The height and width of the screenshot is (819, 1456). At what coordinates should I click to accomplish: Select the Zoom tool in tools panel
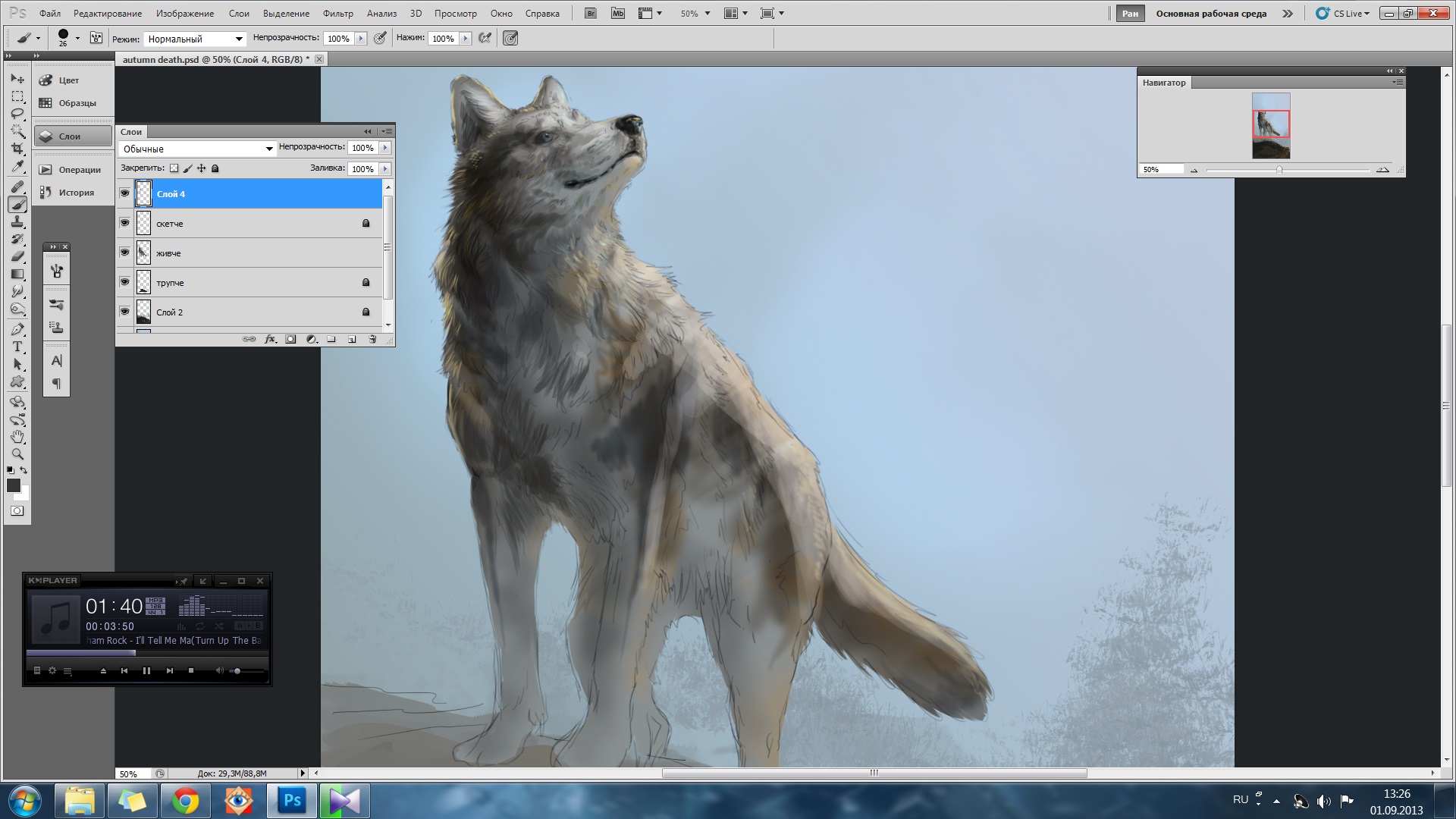point(17,454)
